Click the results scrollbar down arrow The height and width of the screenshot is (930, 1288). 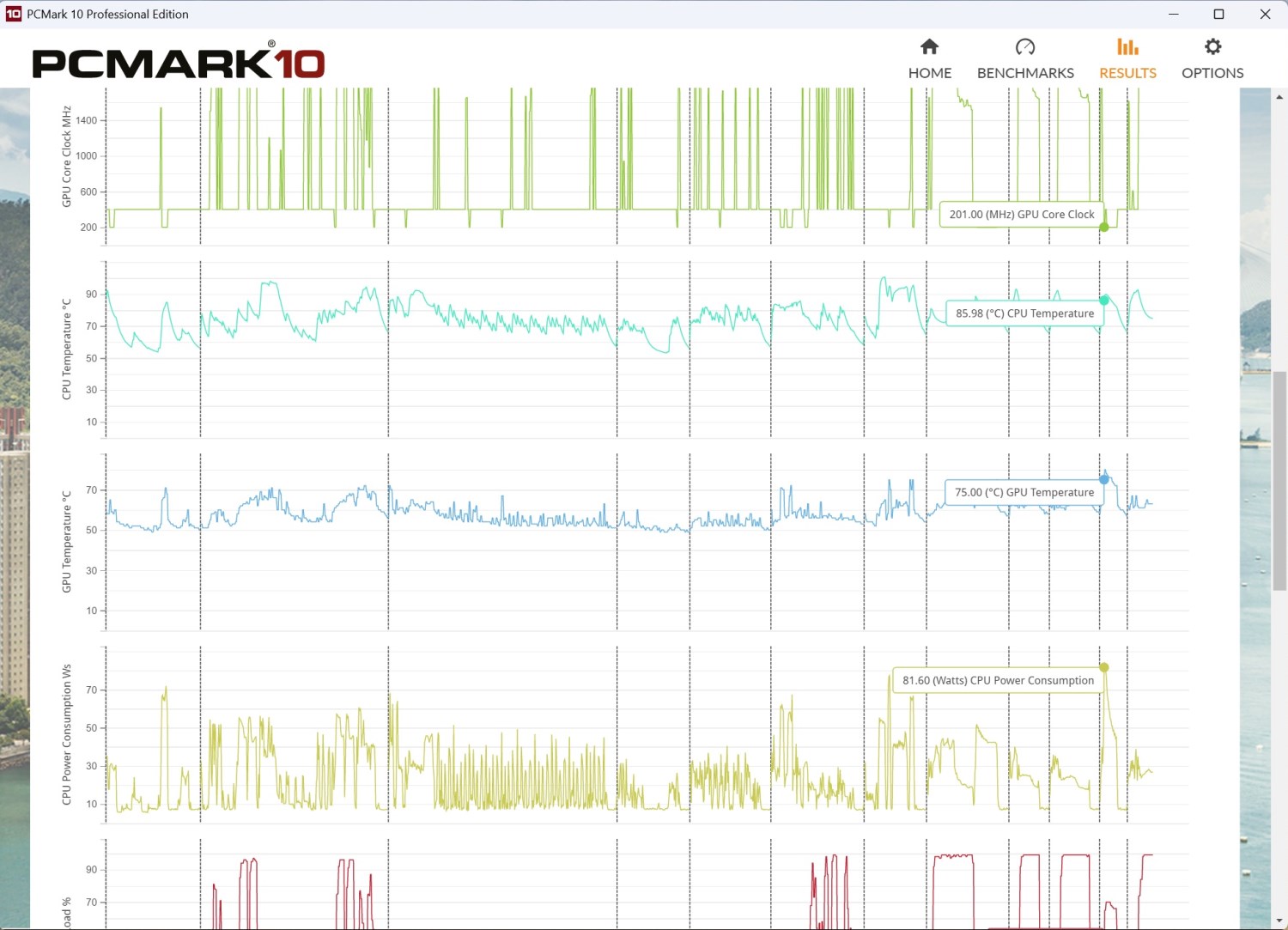1280,921
